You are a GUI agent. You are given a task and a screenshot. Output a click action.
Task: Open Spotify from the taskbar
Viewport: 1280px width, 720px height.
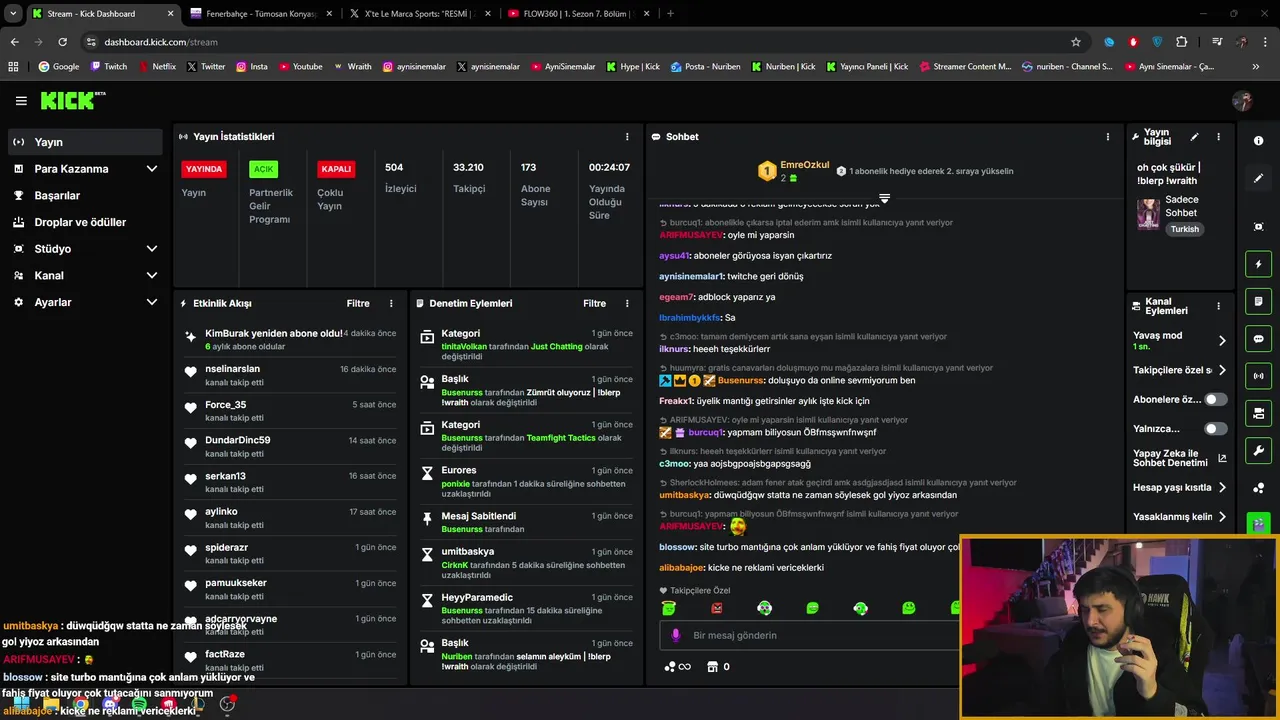click(x=138, y=705)
